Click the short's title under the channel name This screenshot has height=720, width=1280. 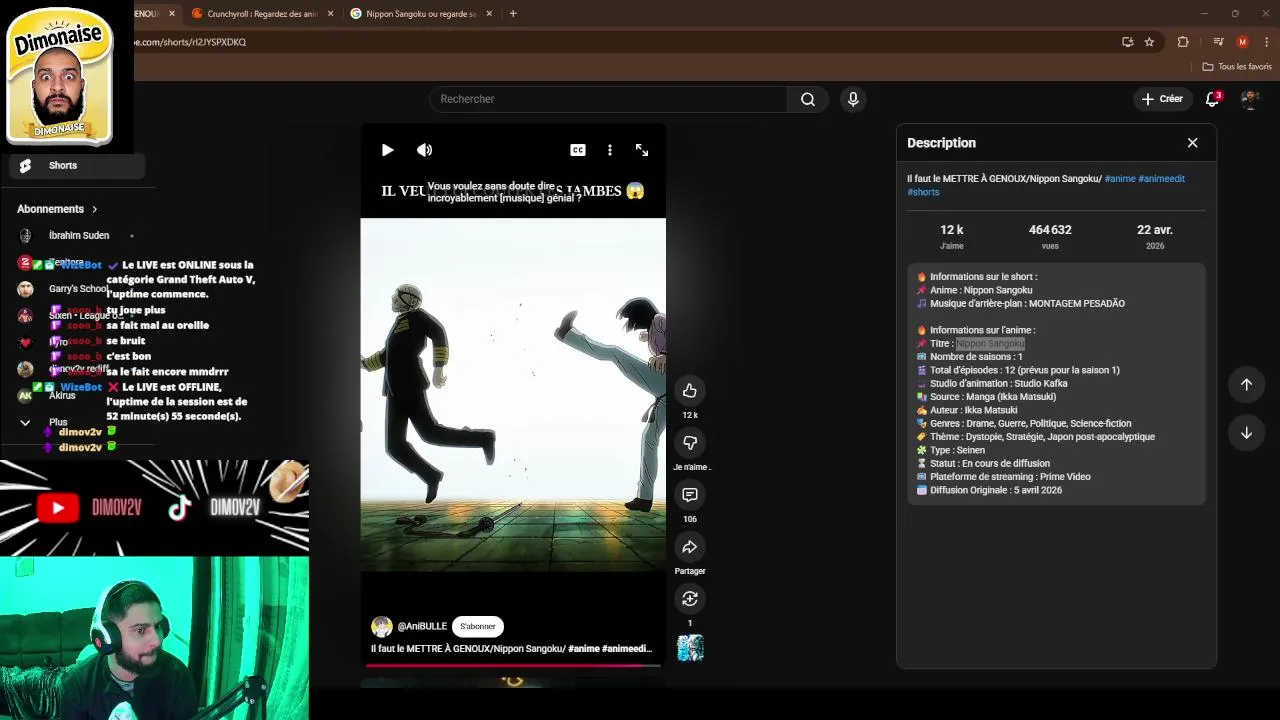pos(511,649)
